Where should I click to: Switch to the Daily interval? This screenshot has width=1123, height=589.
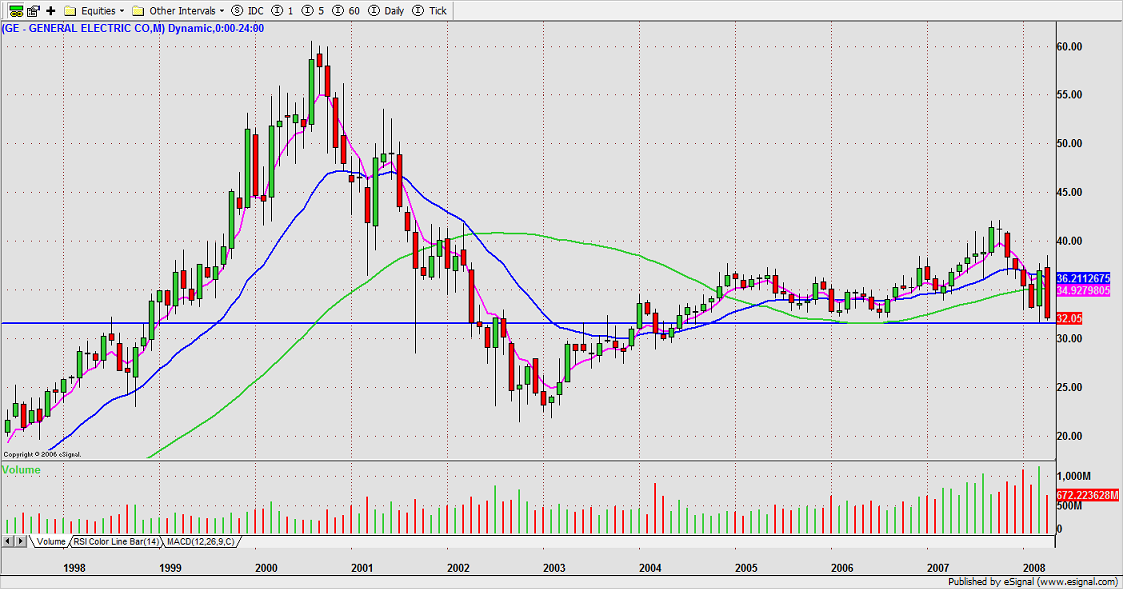tap(386, 11)
